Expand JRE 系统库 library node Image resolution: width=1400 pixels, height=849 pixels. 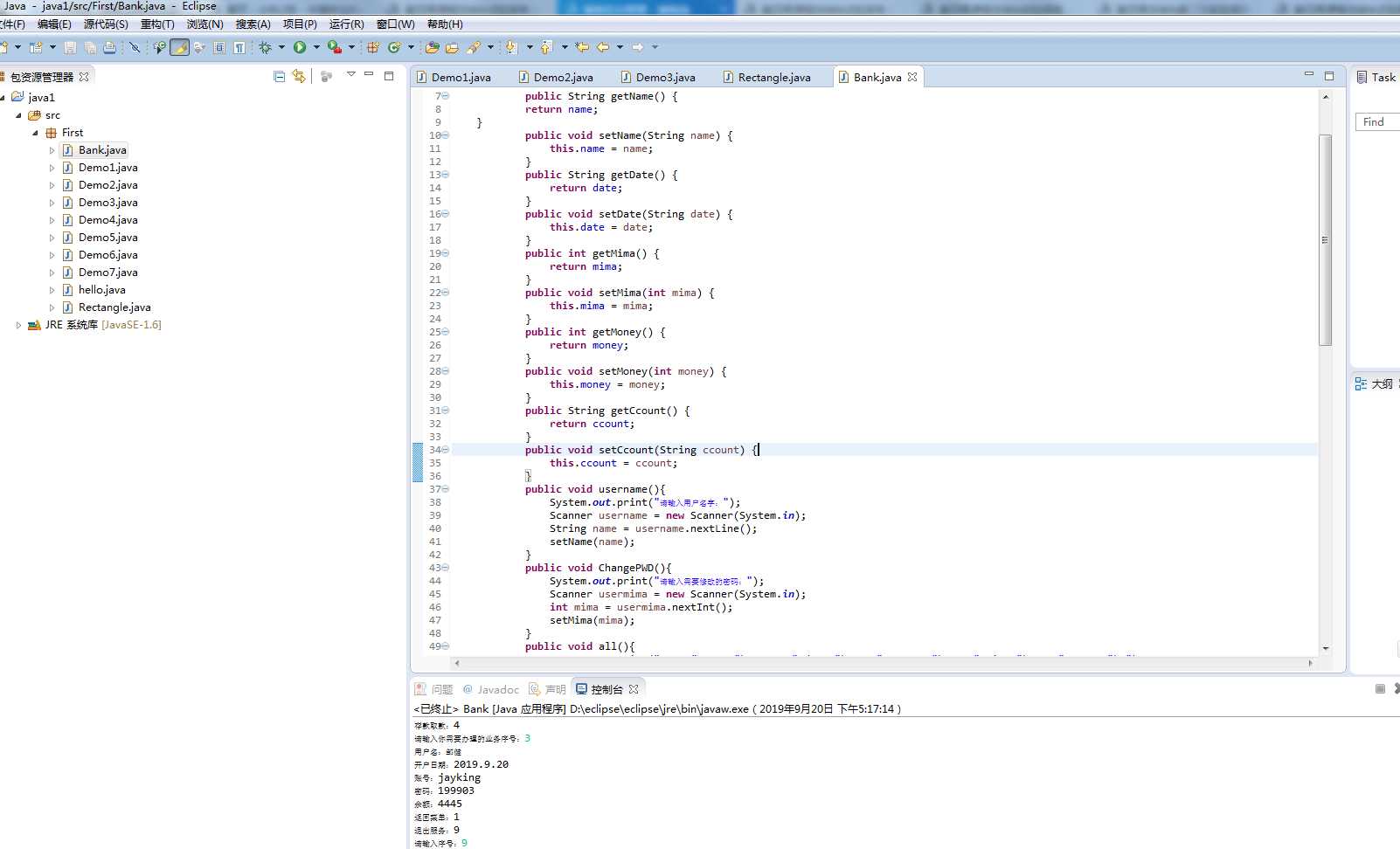pos(18,325)
